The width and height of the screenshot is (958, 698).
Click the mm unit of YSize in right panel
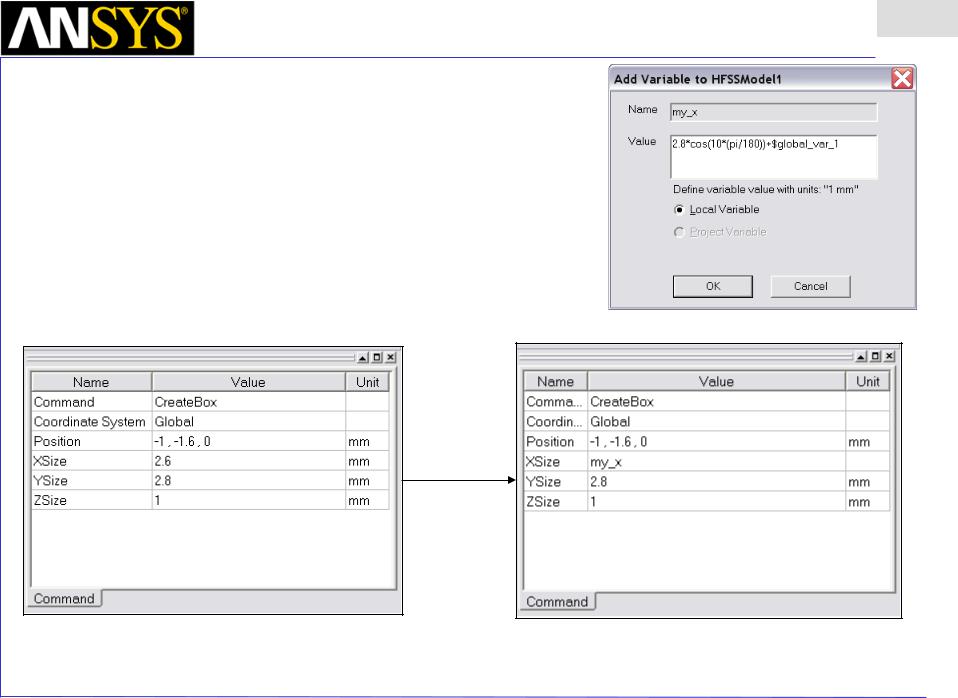(868, 482)
